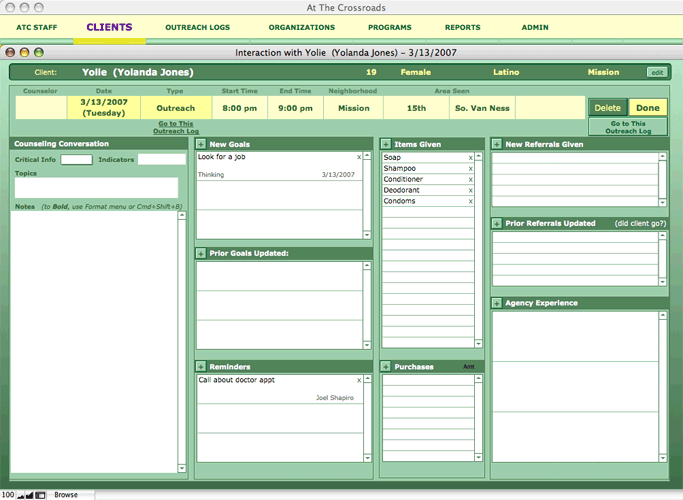Click the 3/13/2007 (Tuesday) date field
The width and height of the screenshot is (683, 500).
104,108
